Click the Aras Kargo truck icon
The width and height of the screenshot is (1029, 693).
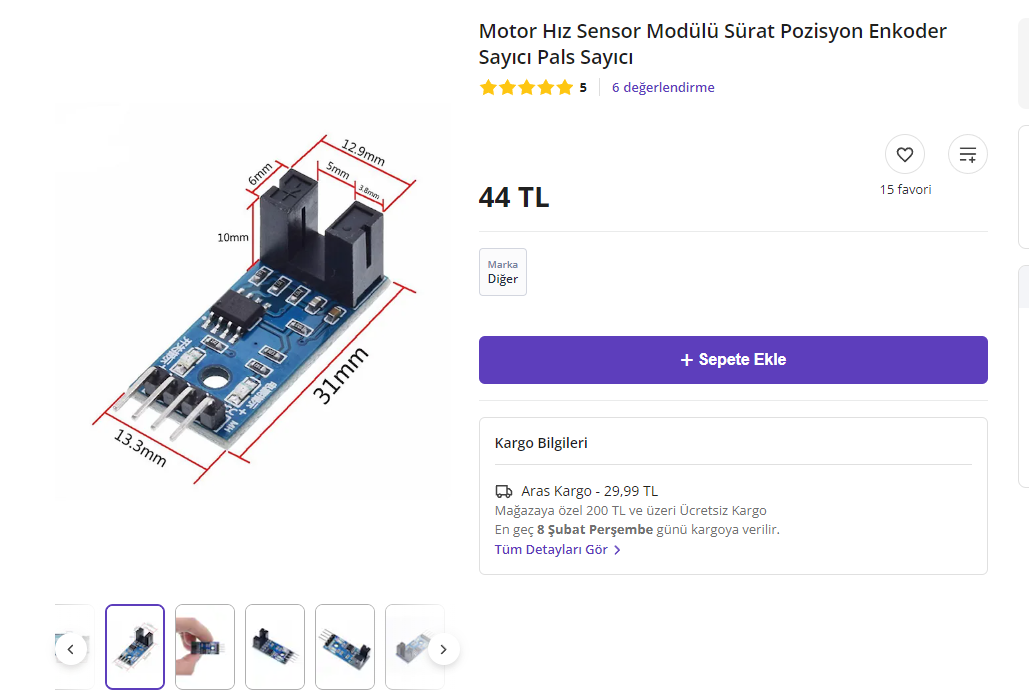click(504, 491)
